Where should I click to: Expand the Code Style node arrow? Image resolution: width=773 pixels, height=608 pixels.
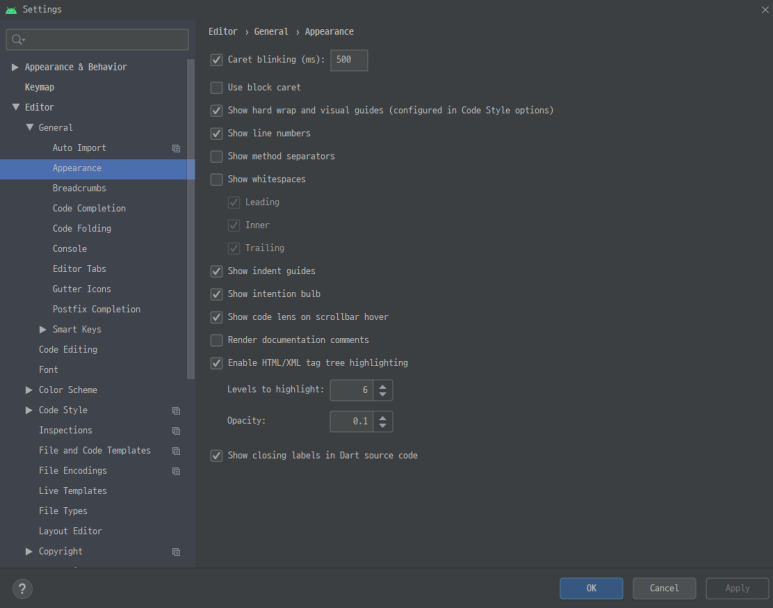pos(29,410)
